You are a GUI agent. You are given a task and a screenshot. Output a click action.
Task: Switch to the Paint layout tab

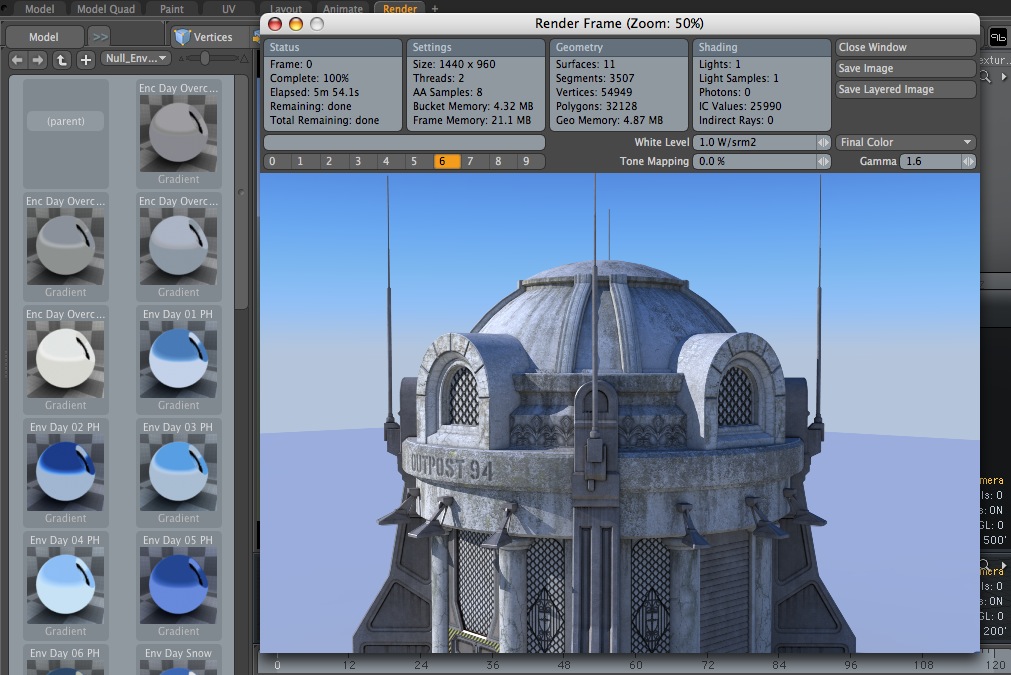coord(172,9)
